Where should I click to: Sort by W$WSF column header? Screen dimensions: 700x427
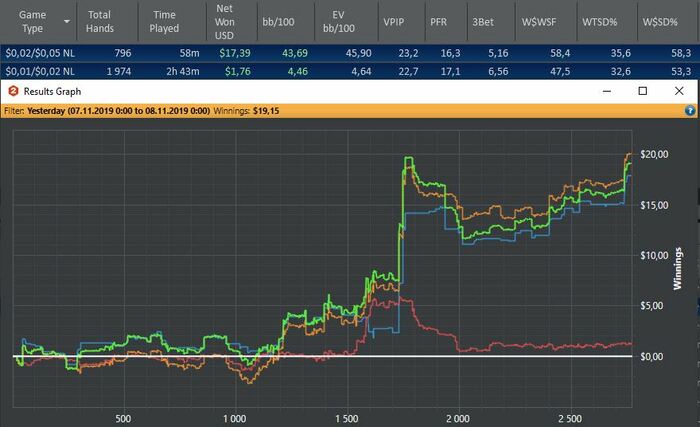click(539, 22)
